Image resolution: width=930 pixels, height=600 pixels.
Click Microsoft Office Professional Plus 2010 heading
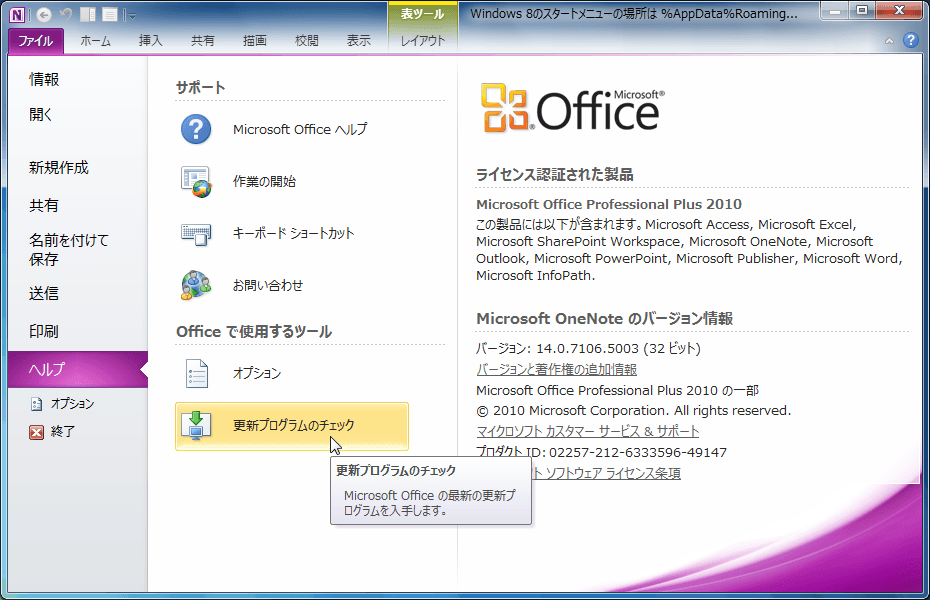609,205
